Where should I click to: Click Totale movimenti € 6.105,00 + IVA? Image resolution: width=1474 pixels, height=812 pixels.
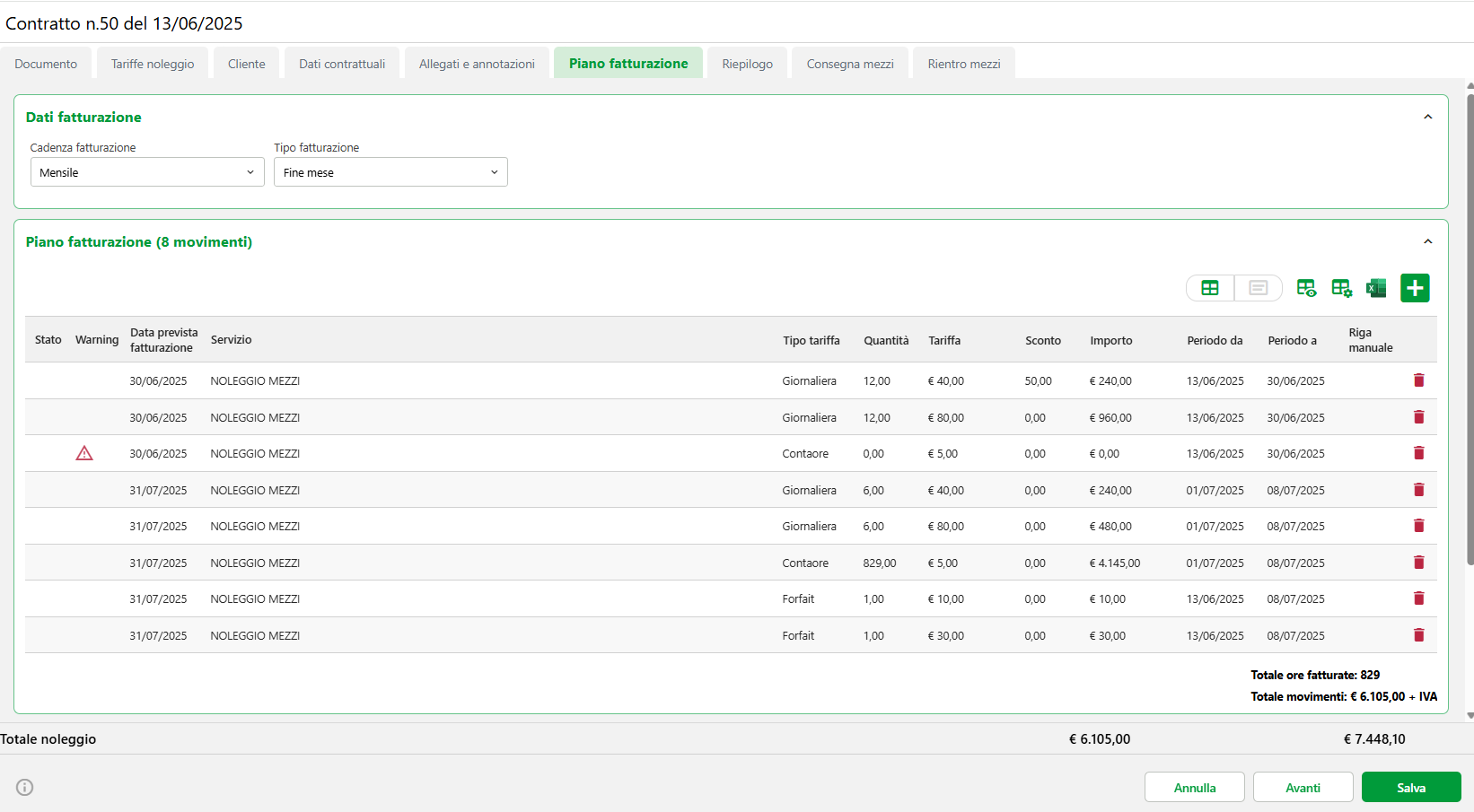click(1344, 697)
